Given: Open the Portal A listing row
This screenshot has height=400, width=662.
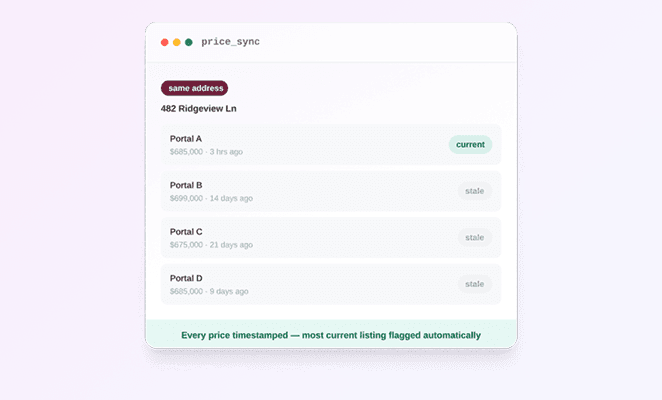Looking at the screenshot, I should (331, 145).
